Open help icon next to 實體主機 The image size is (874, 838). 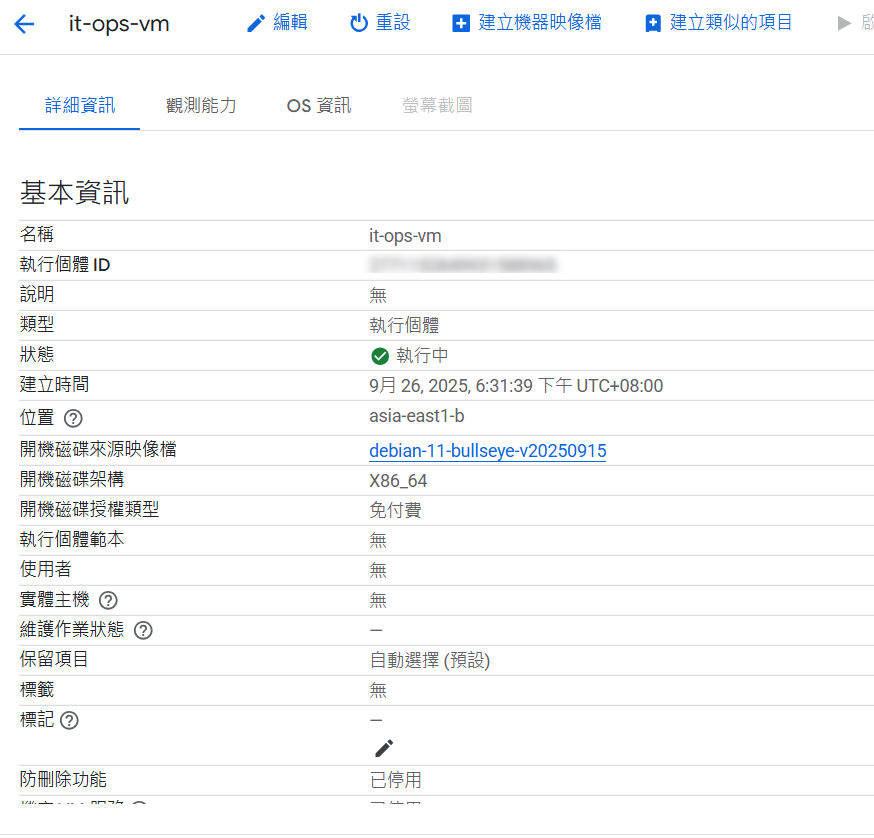pyautogui.click(x=108, y=600)
